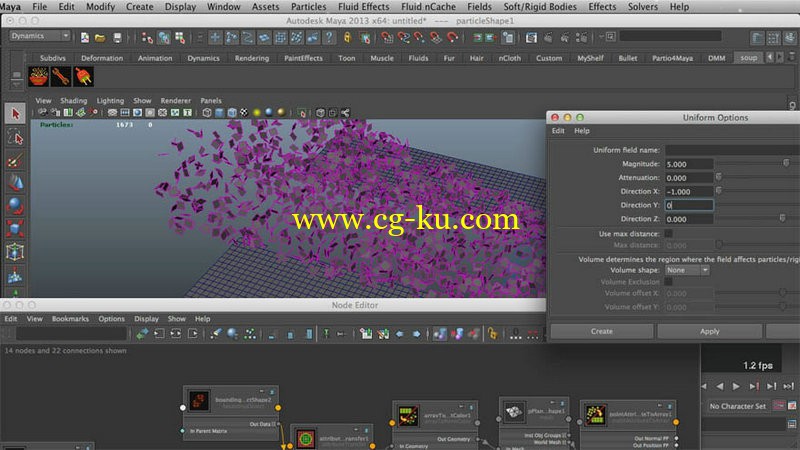Create a new scene from the status line

point(85,37)
